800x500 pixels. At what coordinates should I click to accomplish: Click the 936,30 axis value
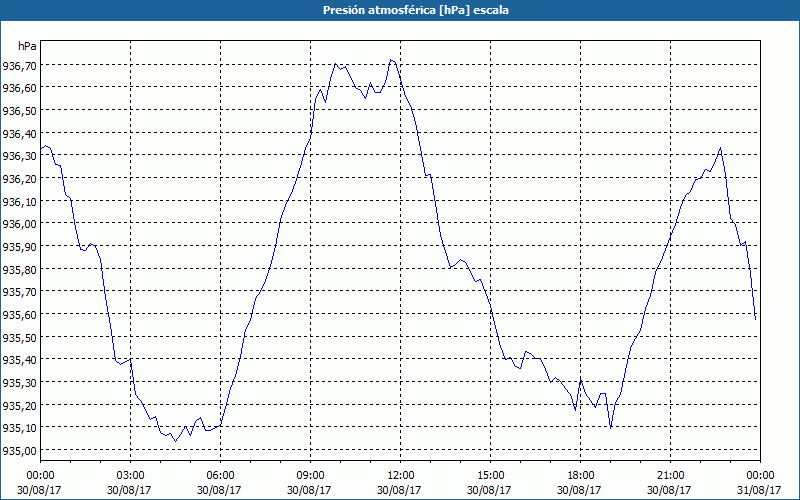coord(19,156)
